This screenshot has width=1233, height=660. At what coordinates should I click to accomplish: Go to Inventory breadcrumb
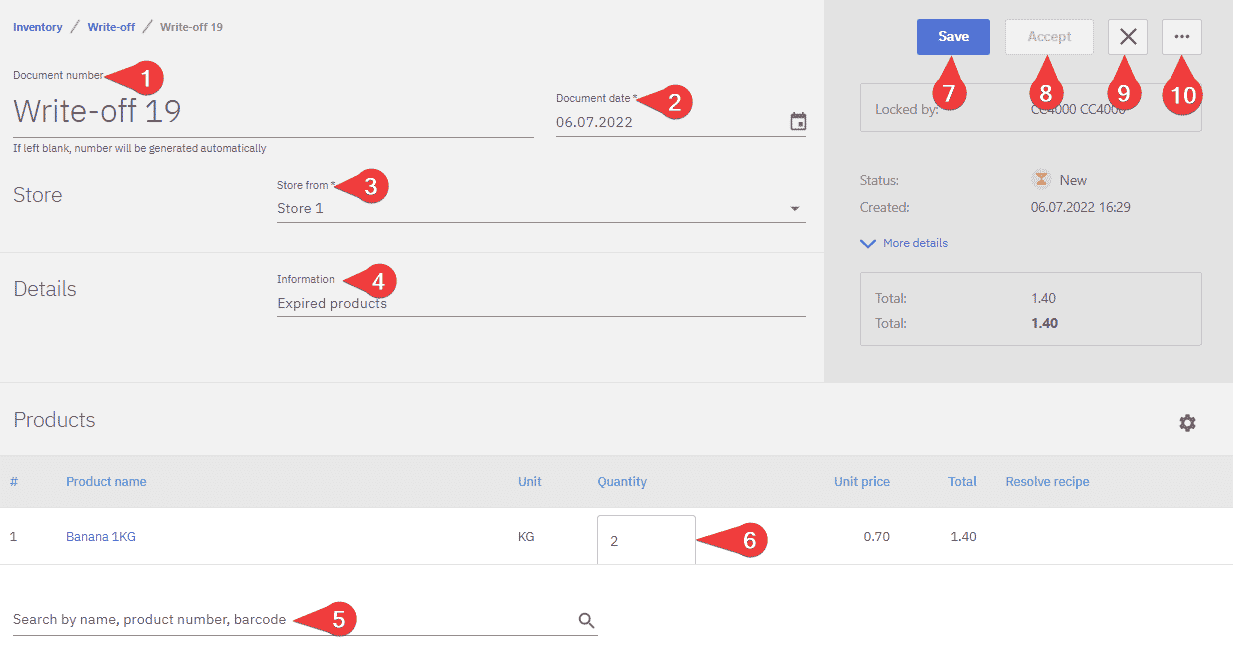tap(38, 27)
